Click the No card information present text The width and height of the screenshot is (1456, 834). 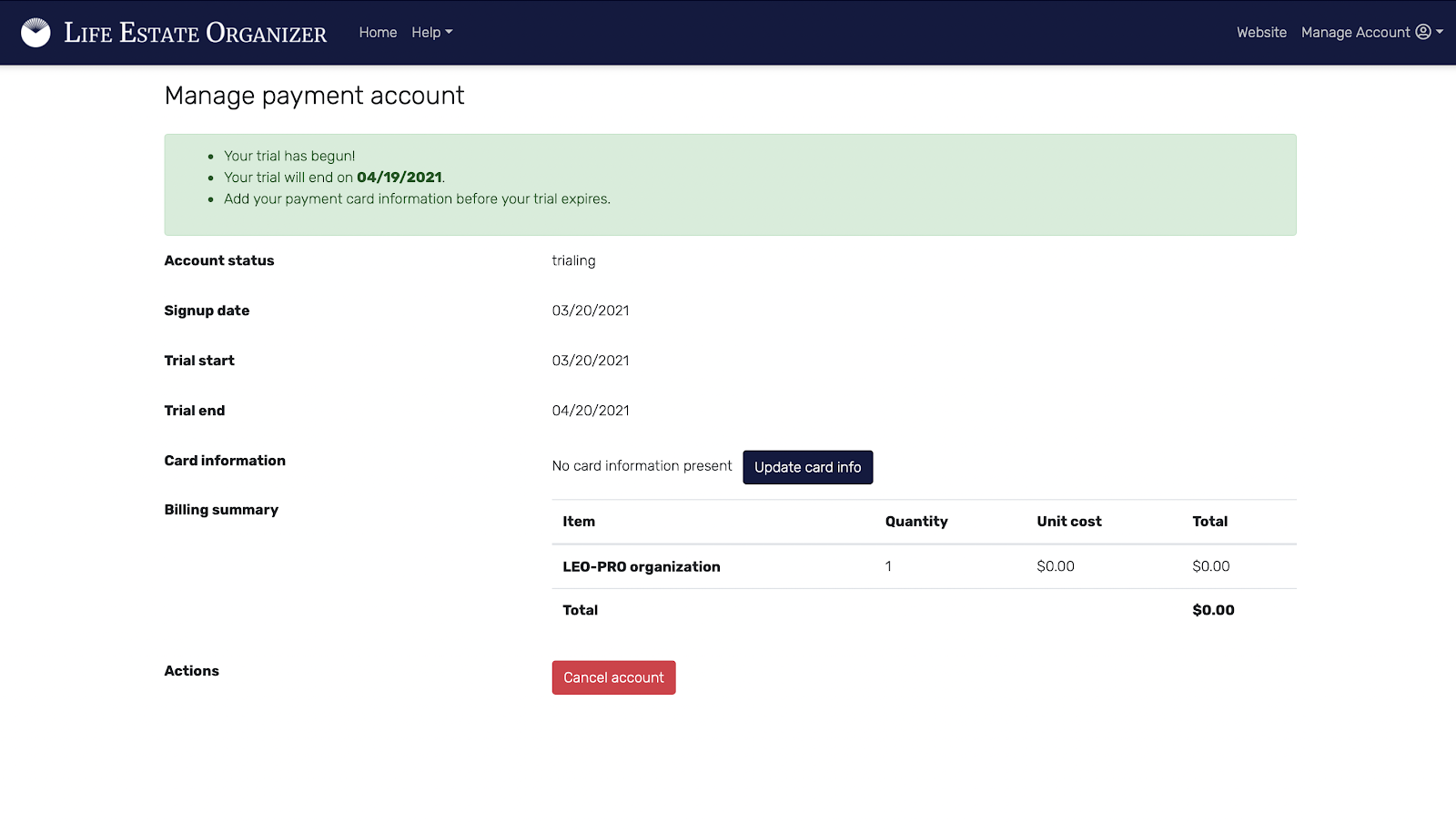(642, 466)
